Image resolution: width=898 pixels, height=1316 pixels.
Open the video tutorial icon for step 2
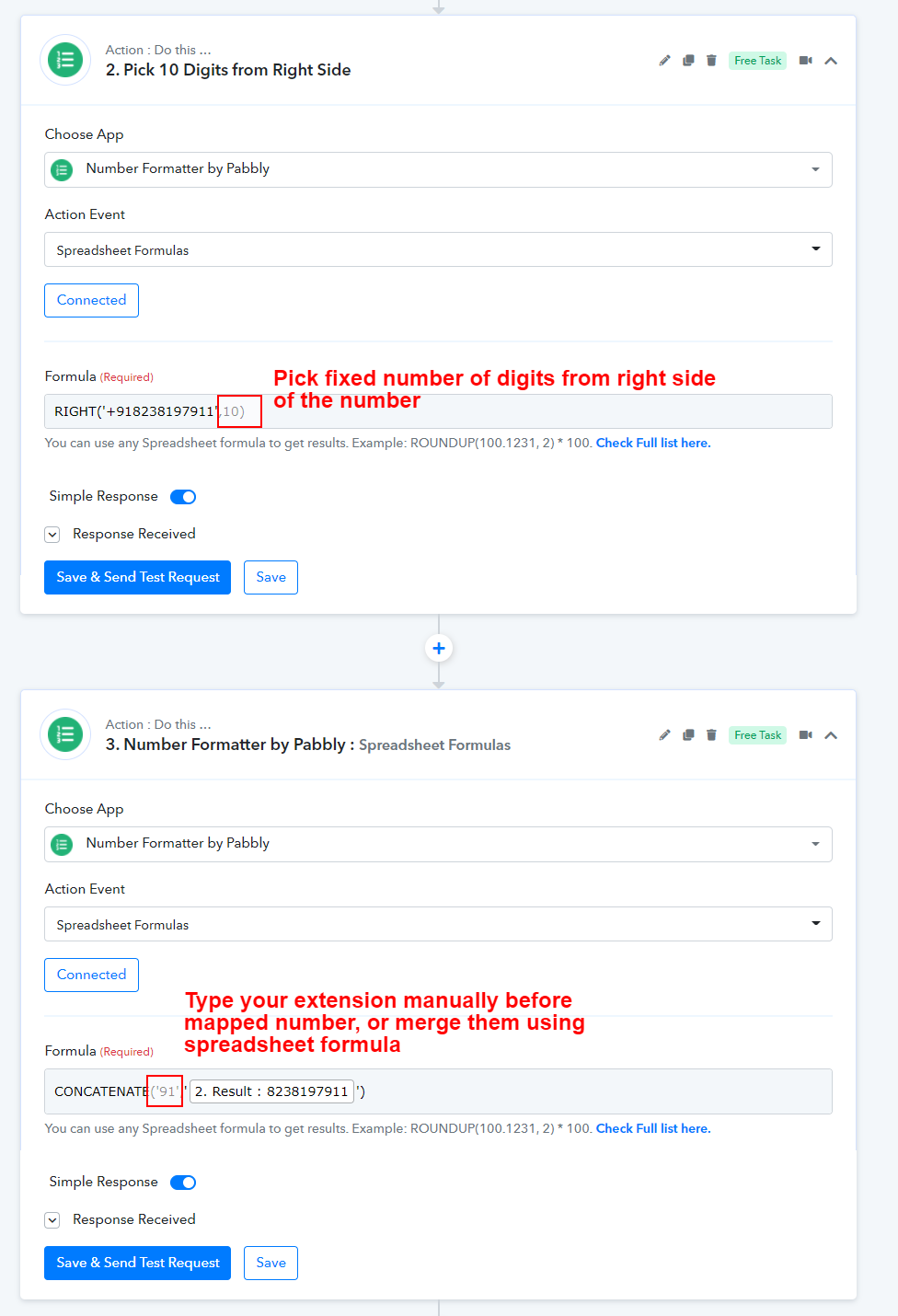tap(806, 61)
